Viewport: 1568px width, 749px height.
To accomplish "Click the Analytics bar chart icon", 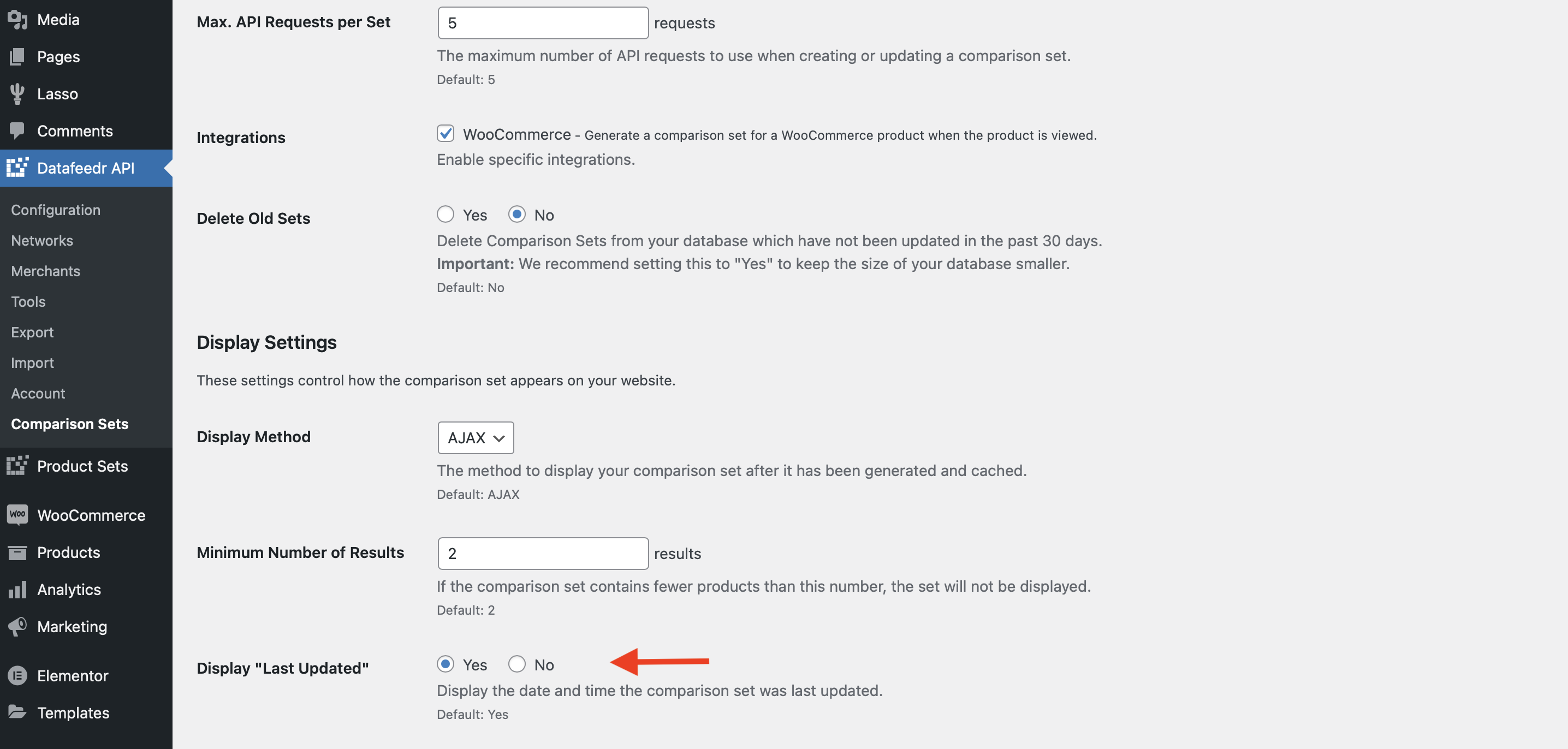I will tap(17, 589).
